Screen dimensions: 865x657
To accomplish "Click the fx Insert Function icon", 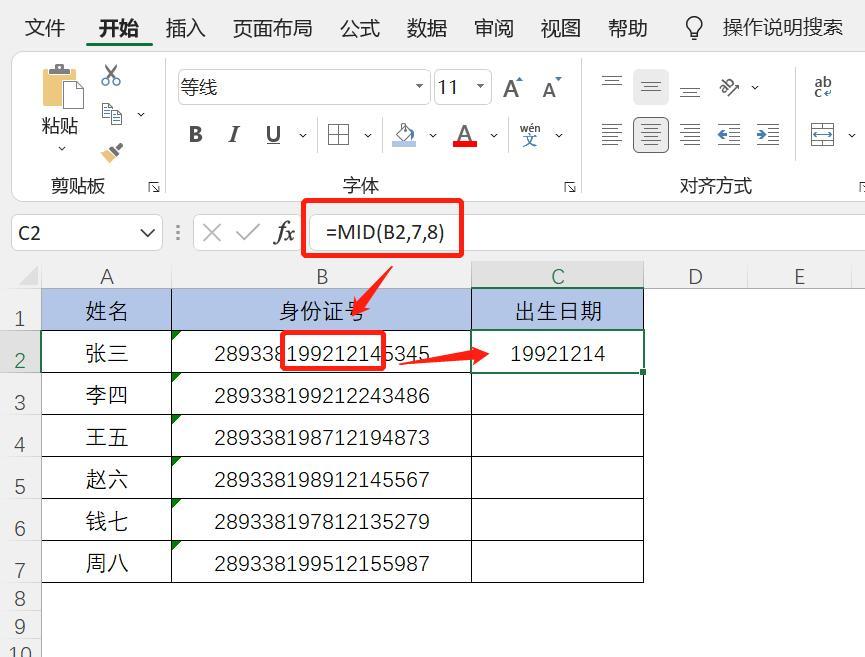I will (284, 233).
